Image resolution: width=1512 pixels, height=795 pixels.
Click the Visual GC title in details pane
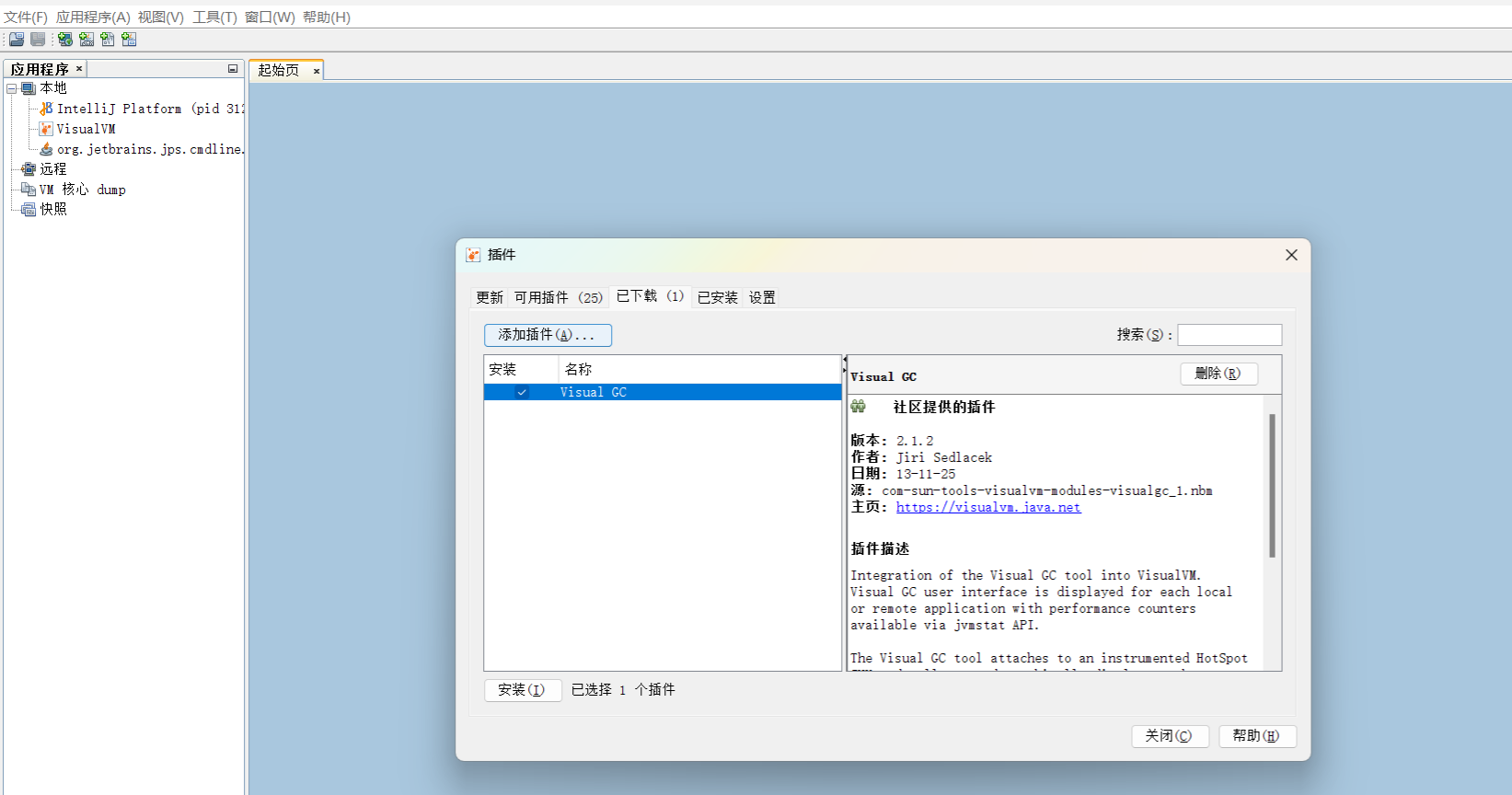click(x=883, y=376)
